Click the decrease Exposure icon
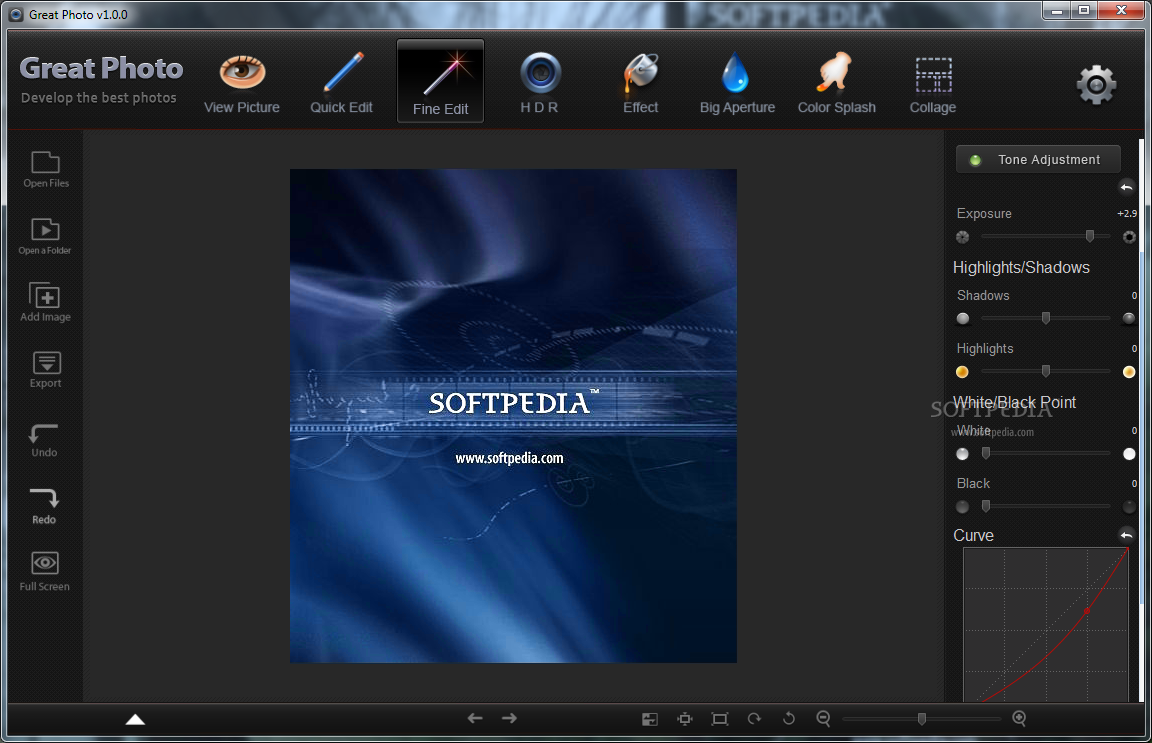The image size is (1152, 743). pyautogui.click(x=962, y=237)
